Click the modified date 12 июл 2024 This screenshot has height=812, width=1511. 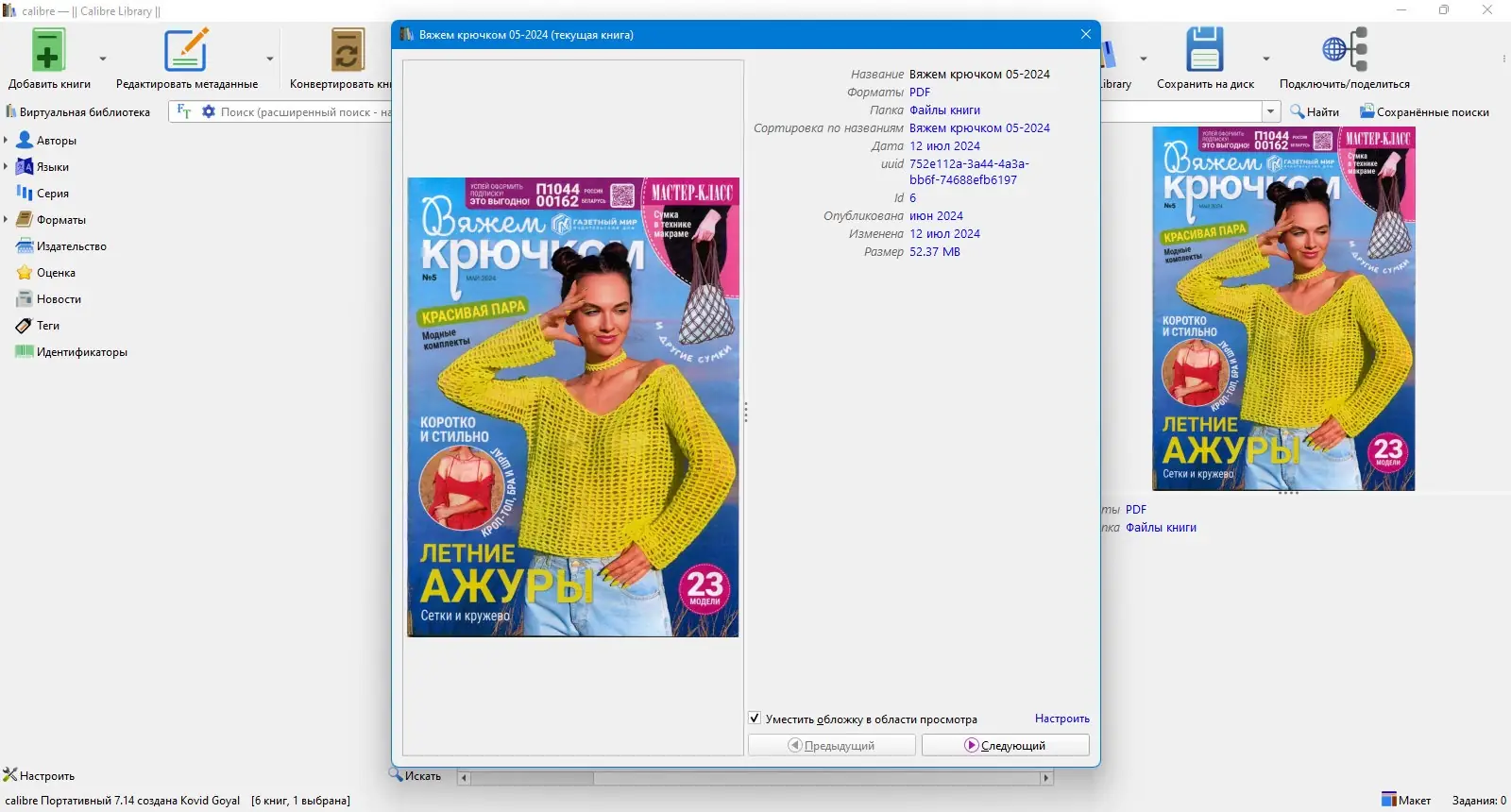click(x=944, y=234)
